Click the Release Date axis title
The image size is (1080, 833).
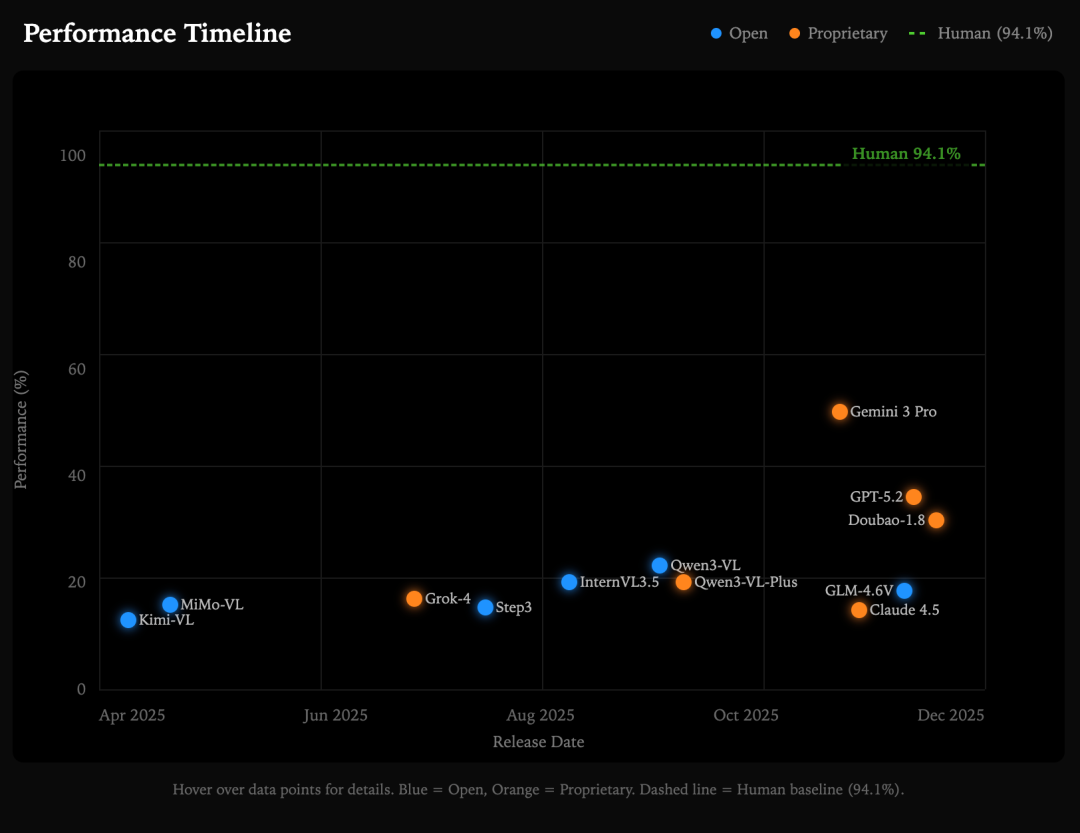click(538, 742)
